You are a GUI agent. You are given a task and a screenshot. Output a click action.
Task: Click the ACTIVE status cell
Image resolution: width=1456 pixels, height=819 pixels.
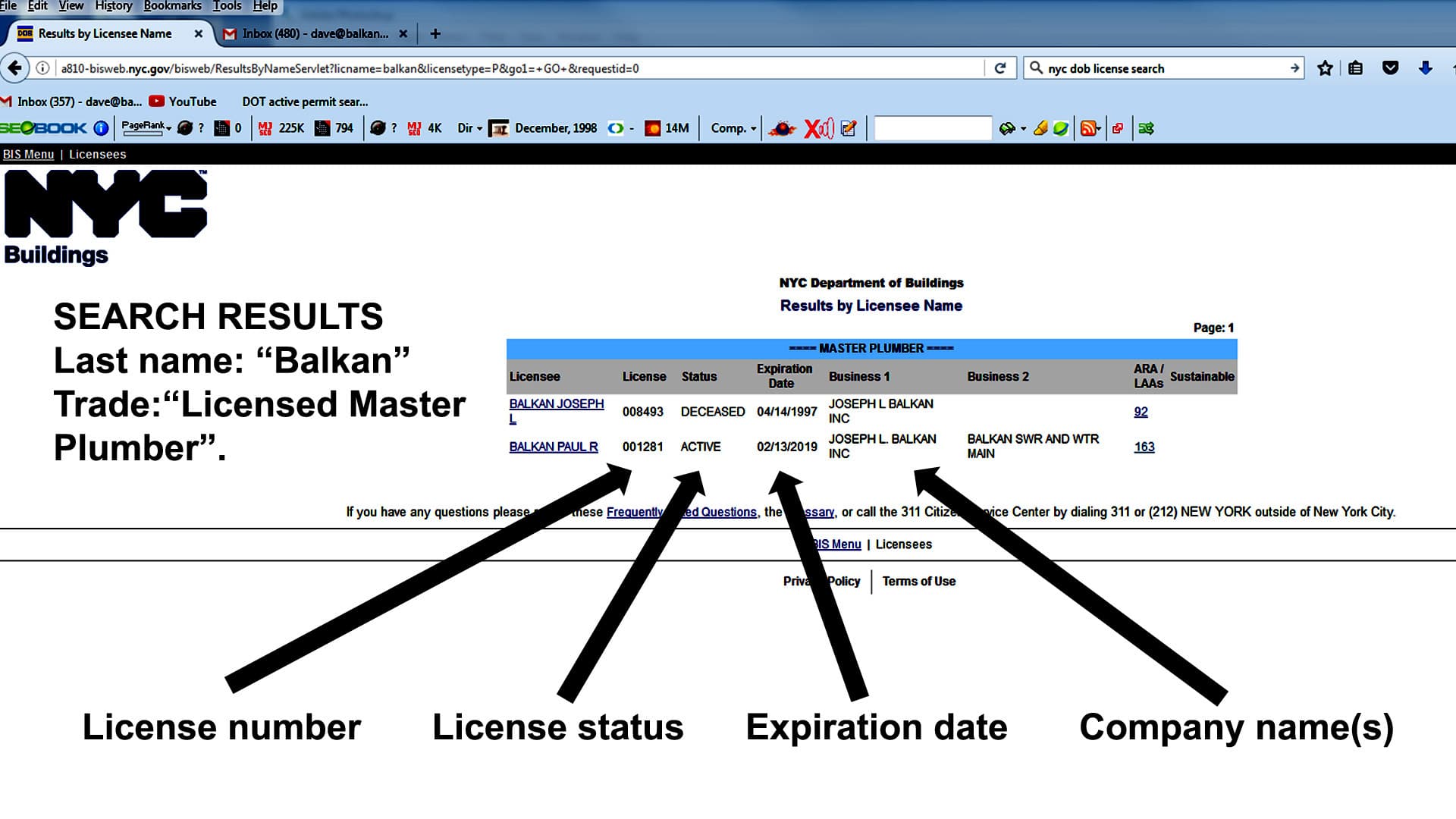pyautogui.click(x=700, y=447)
